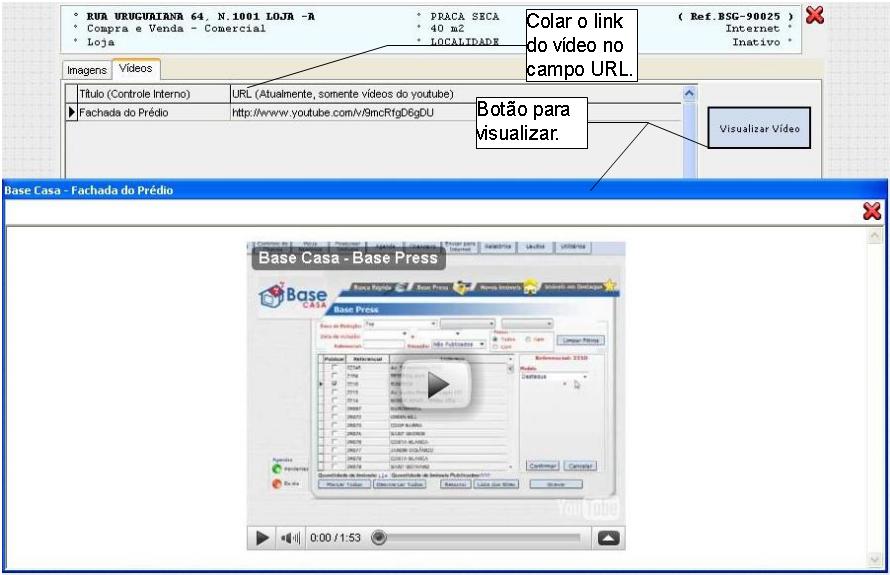Select the Vídeos tab

click(135, 69)
